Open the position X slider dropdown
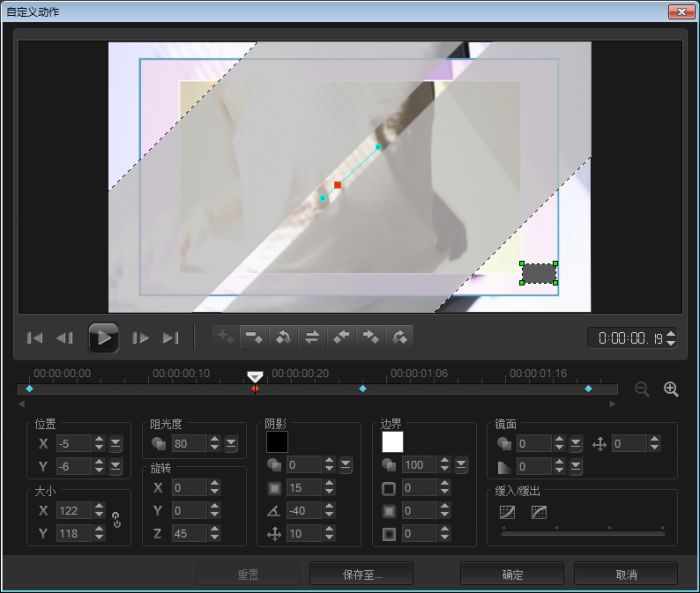The height and width of the screenshot is (593, 700). (116, 443)
